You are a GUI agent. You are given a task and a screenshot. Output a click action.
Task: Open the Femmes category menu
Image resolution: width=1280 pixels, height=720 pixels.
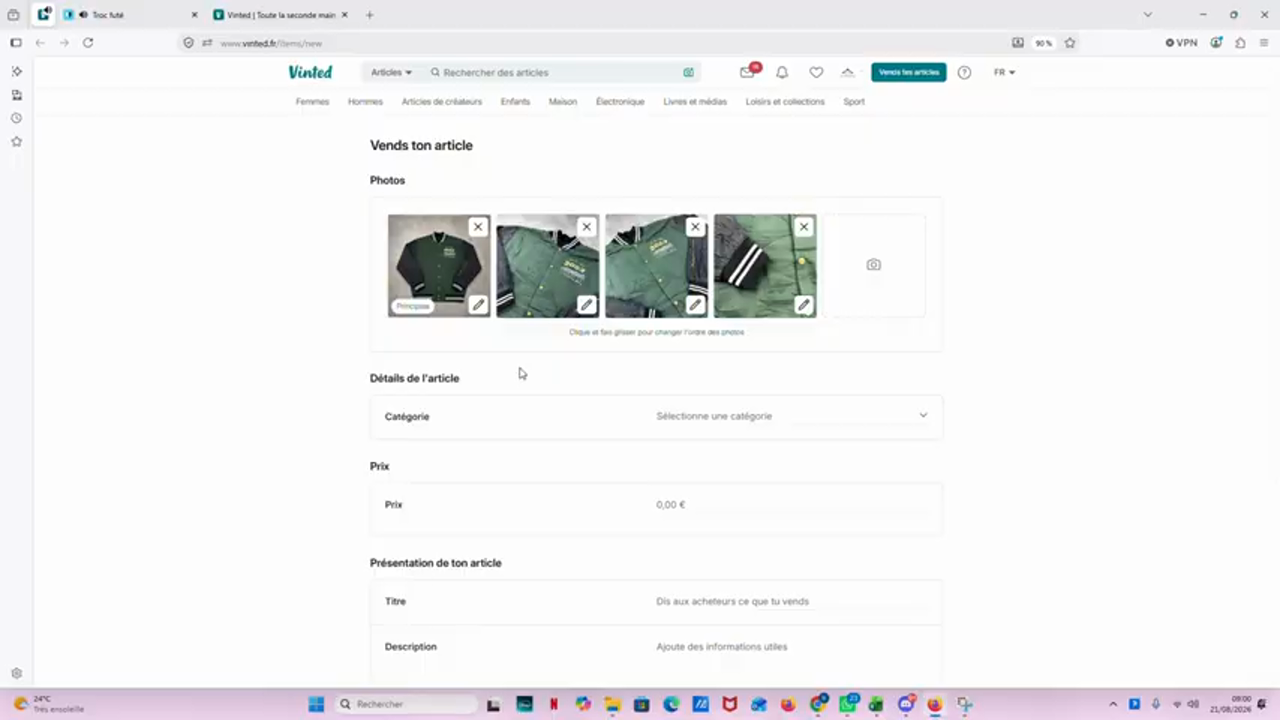[x=312, y=102]
